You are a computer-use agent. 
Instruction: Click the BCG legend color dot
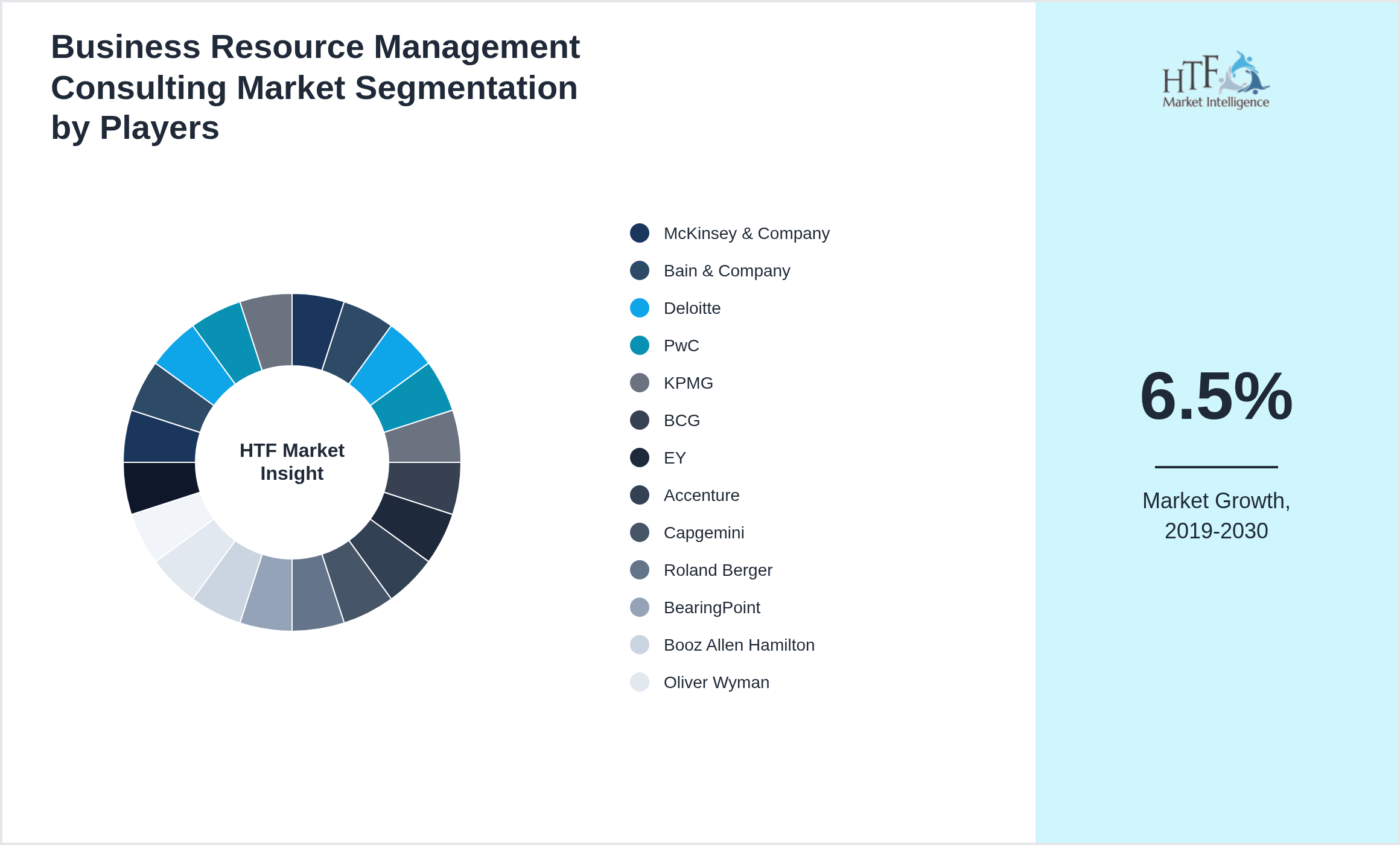pos(640,420)
